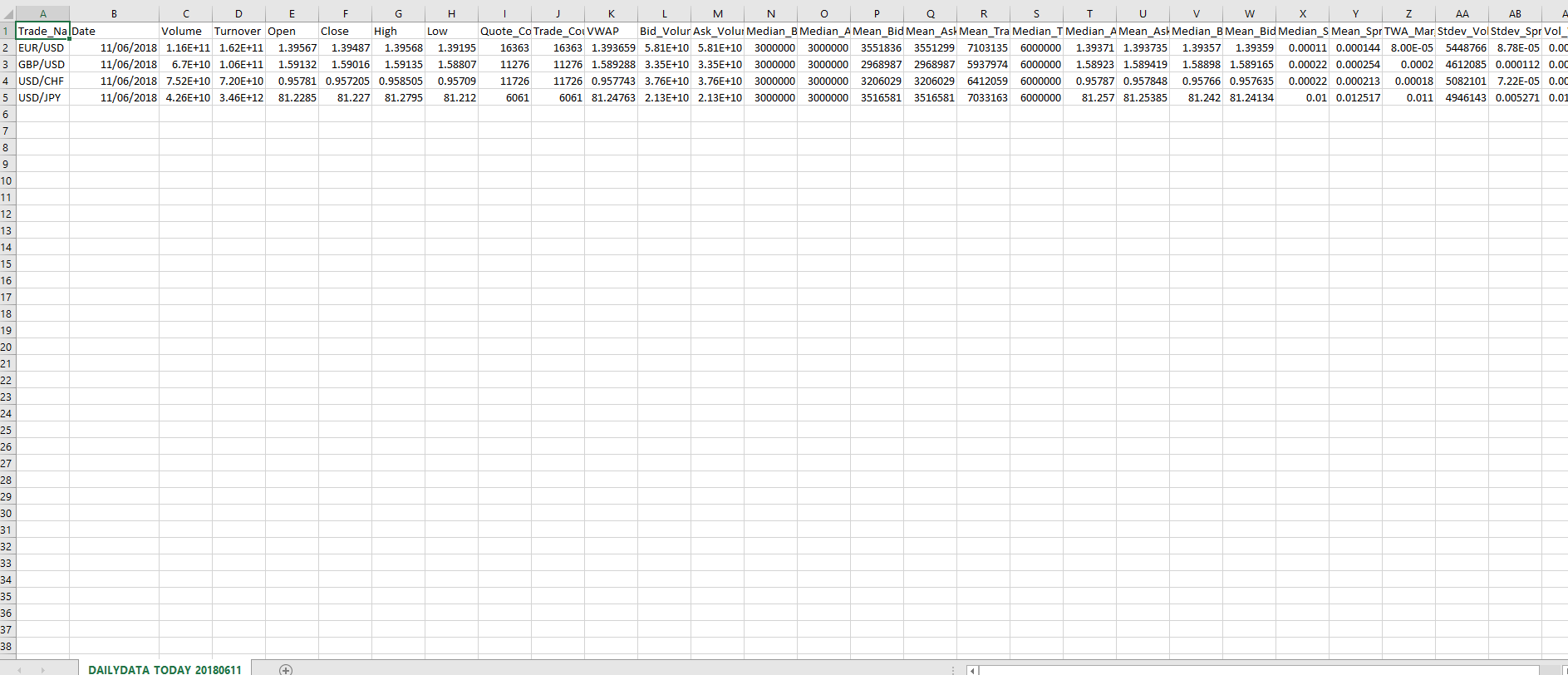The width and height of the screenshot is (1568, 675).
Task: Select column K header
Action: pyautogui.click(x=611, y=14)
